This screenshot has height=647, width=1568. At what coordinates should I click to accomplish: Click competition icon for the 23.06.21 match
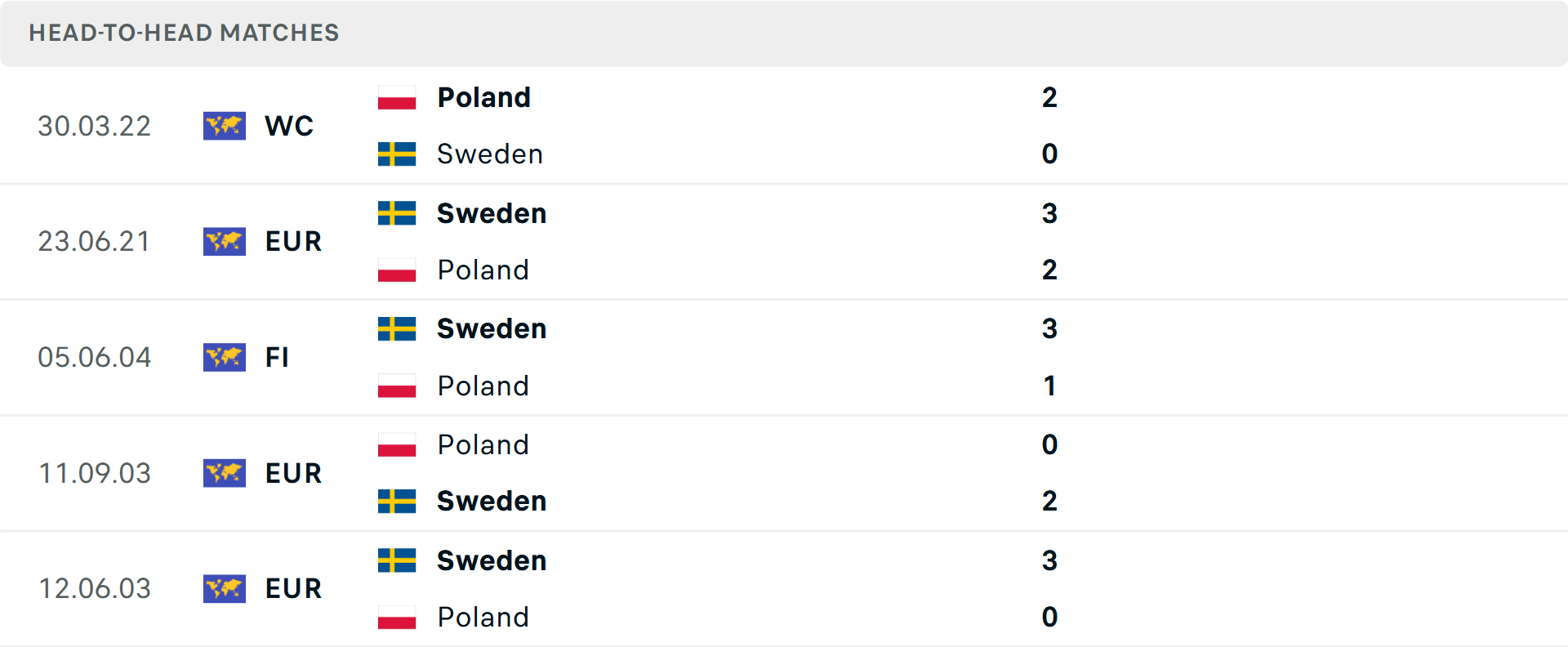[225, 242]
